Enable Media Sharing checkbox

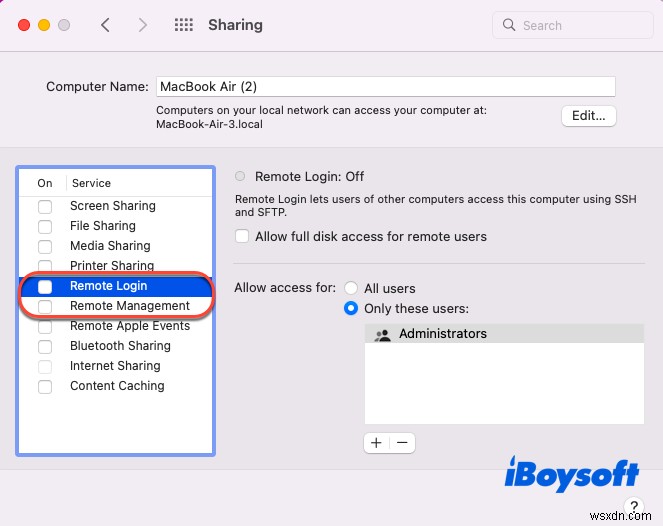(x=45, y=247)
